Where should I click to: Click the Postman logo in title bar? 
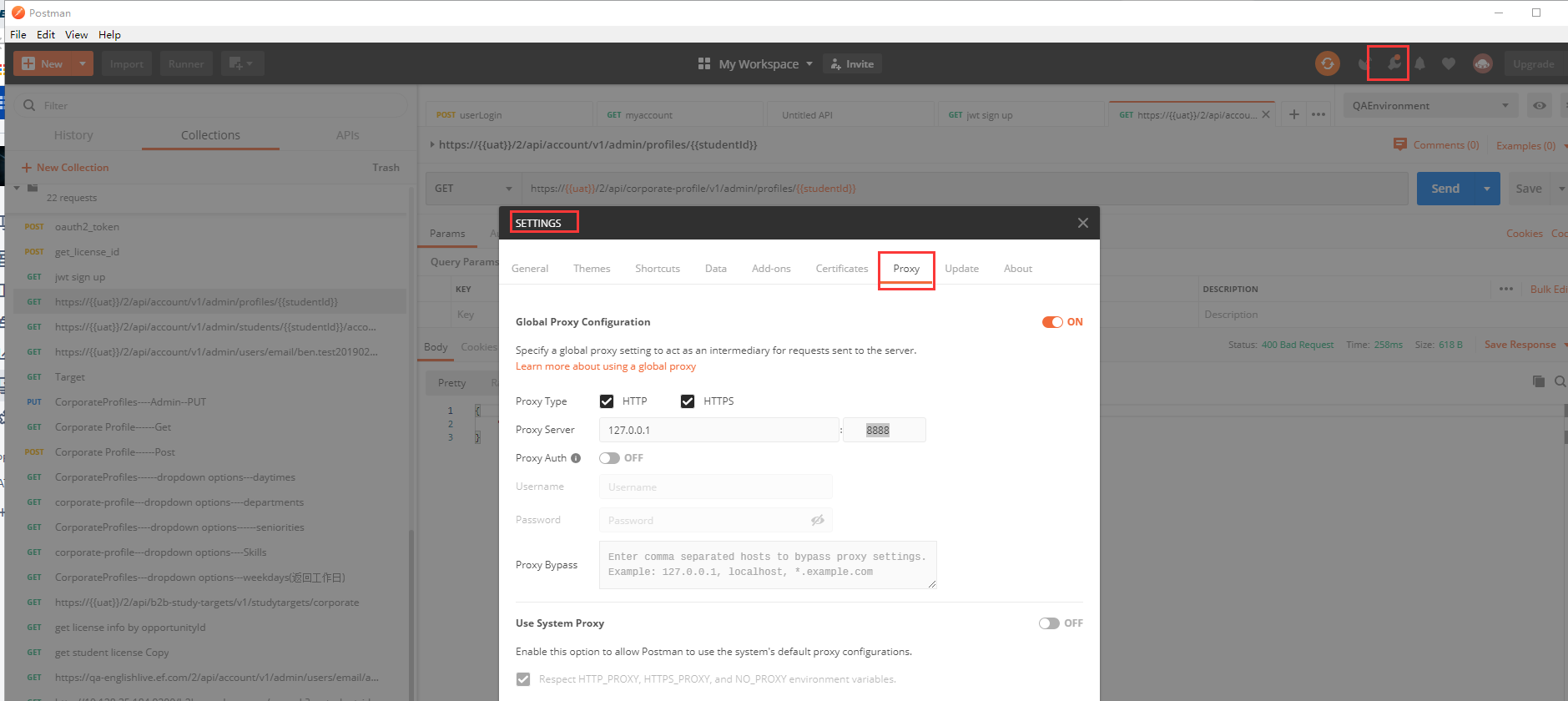point(18,13)
